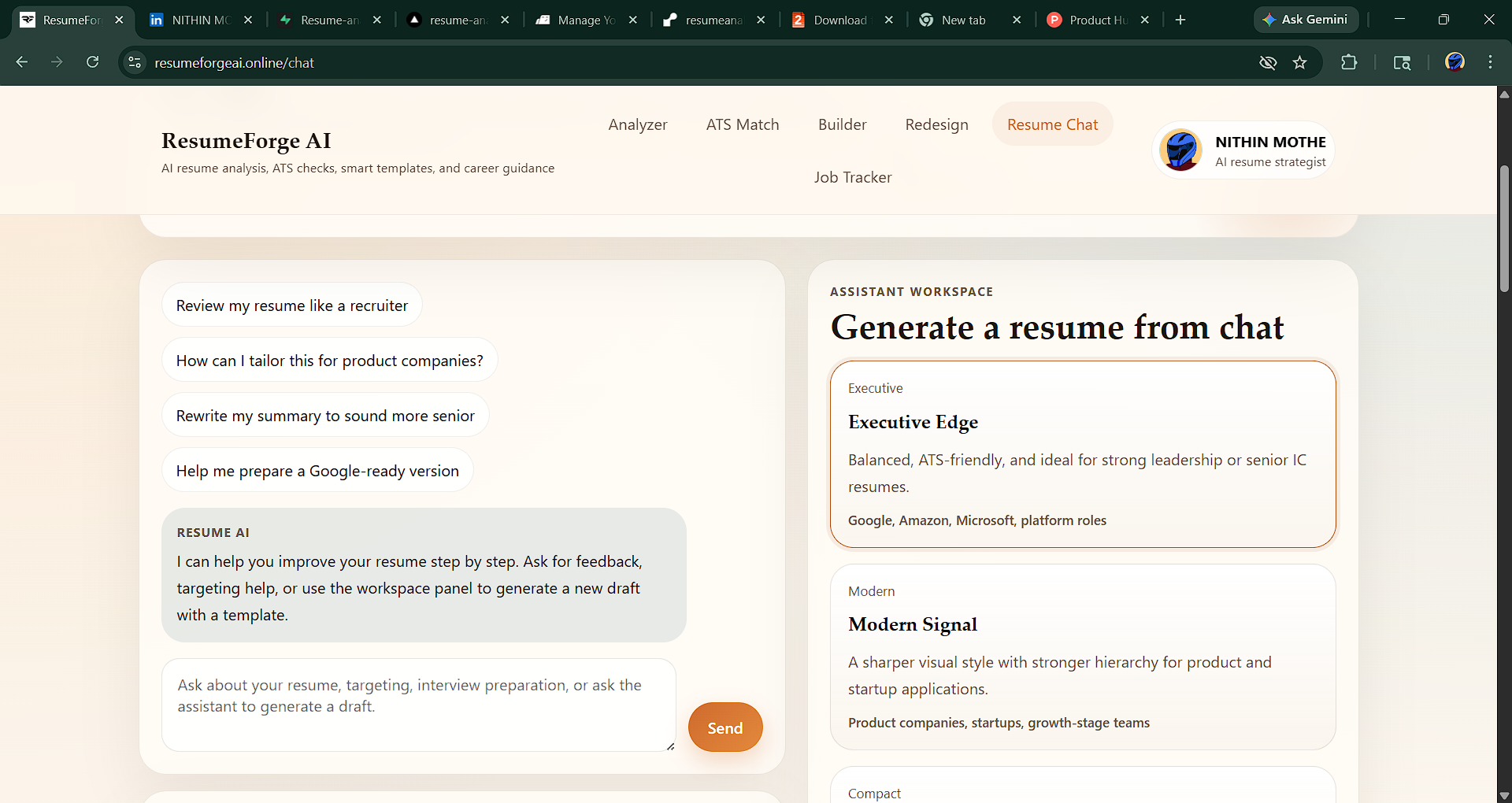
Task: Open the ATS Match page
Action: click(x=743, y=124)
